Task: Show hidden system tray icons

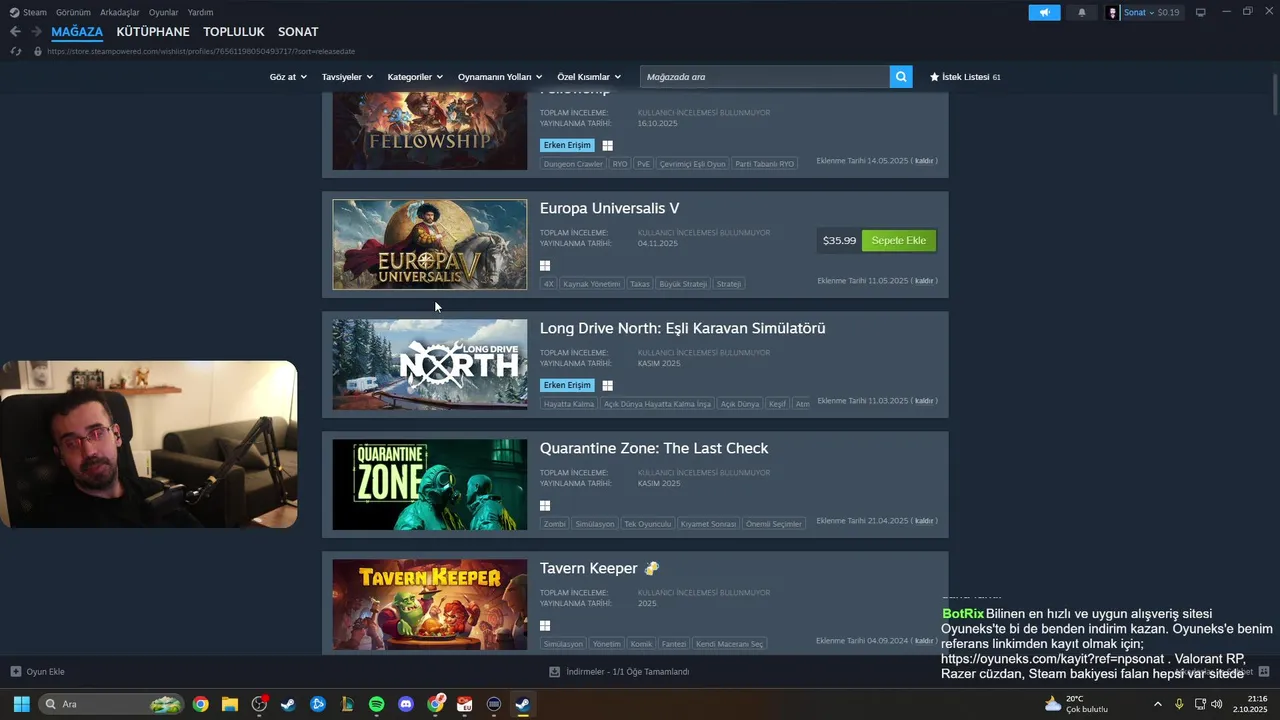Action: click(1158, 704)
